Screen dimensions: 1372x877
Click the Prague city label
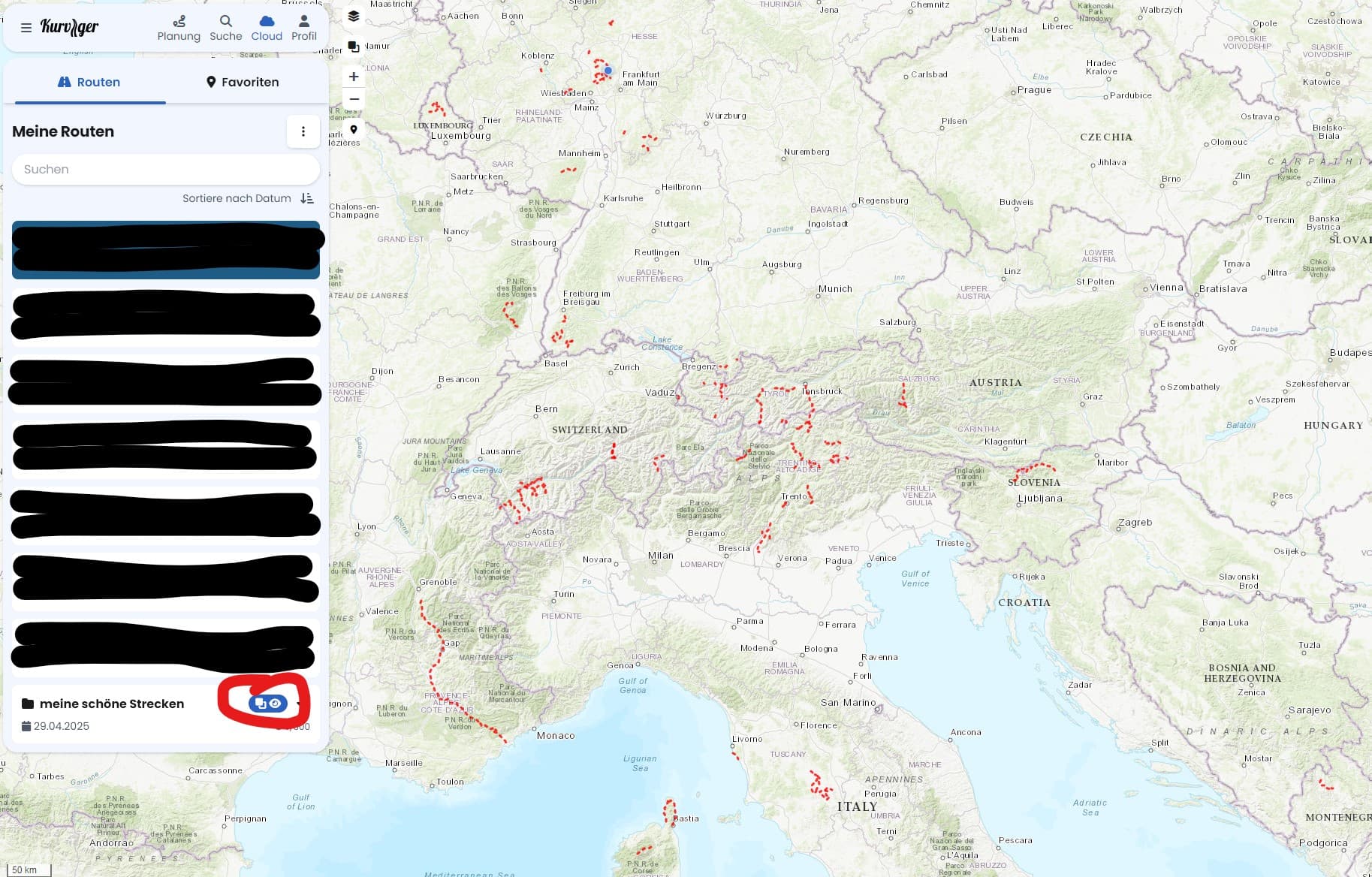1035,90
